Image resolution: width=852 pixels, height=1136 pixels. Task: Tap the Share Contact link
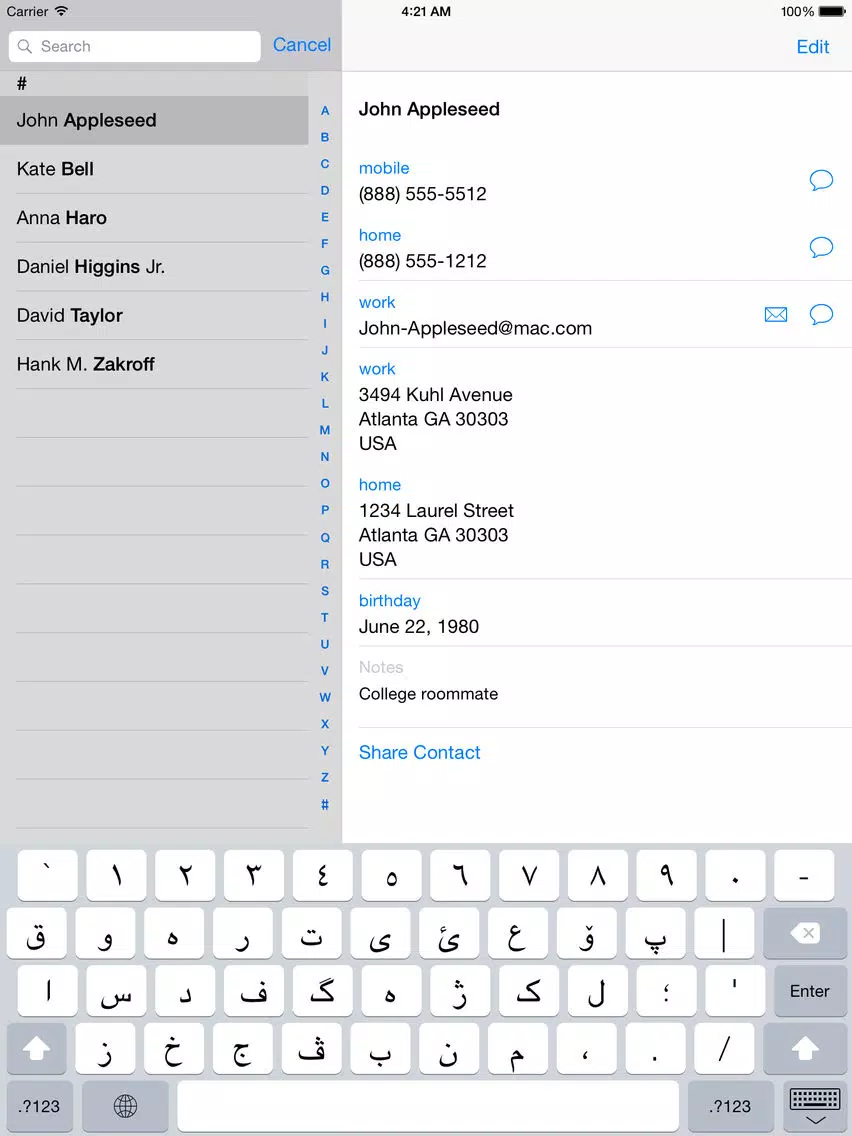coord(419,753)
